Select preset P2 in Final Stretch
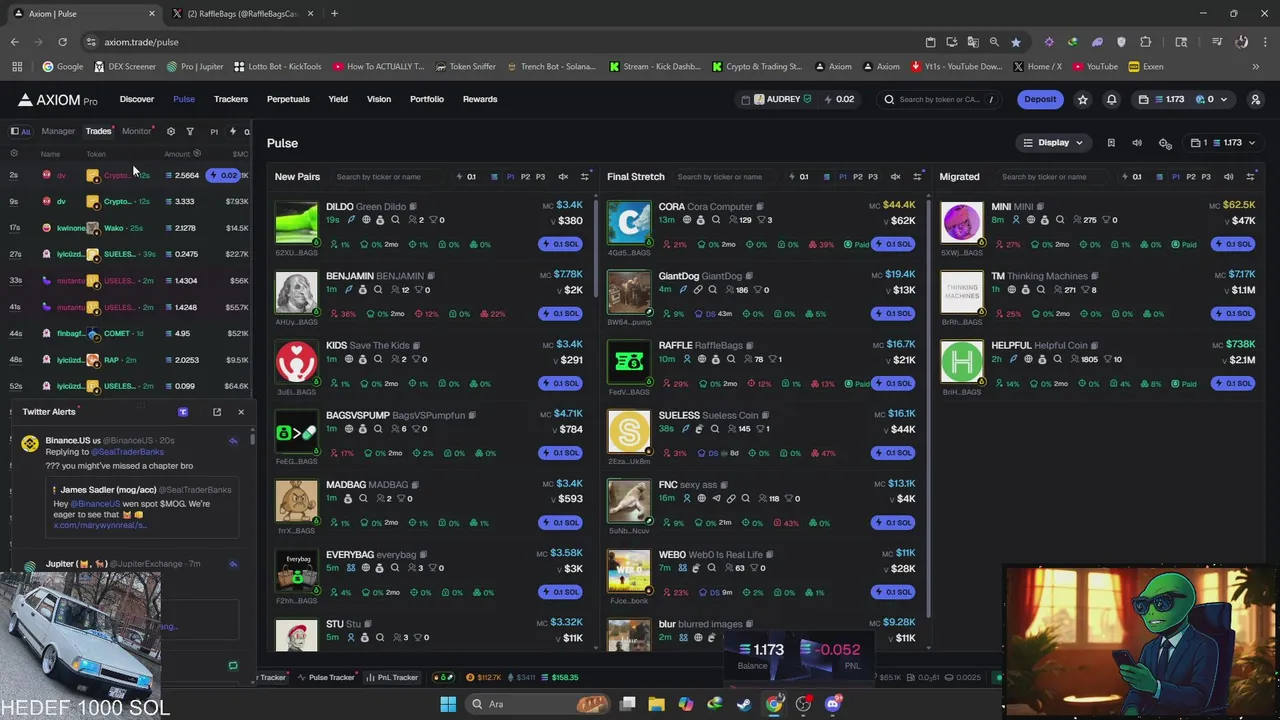The width and height of the screenshot is (1280, 720). click(x=857, y=177)
